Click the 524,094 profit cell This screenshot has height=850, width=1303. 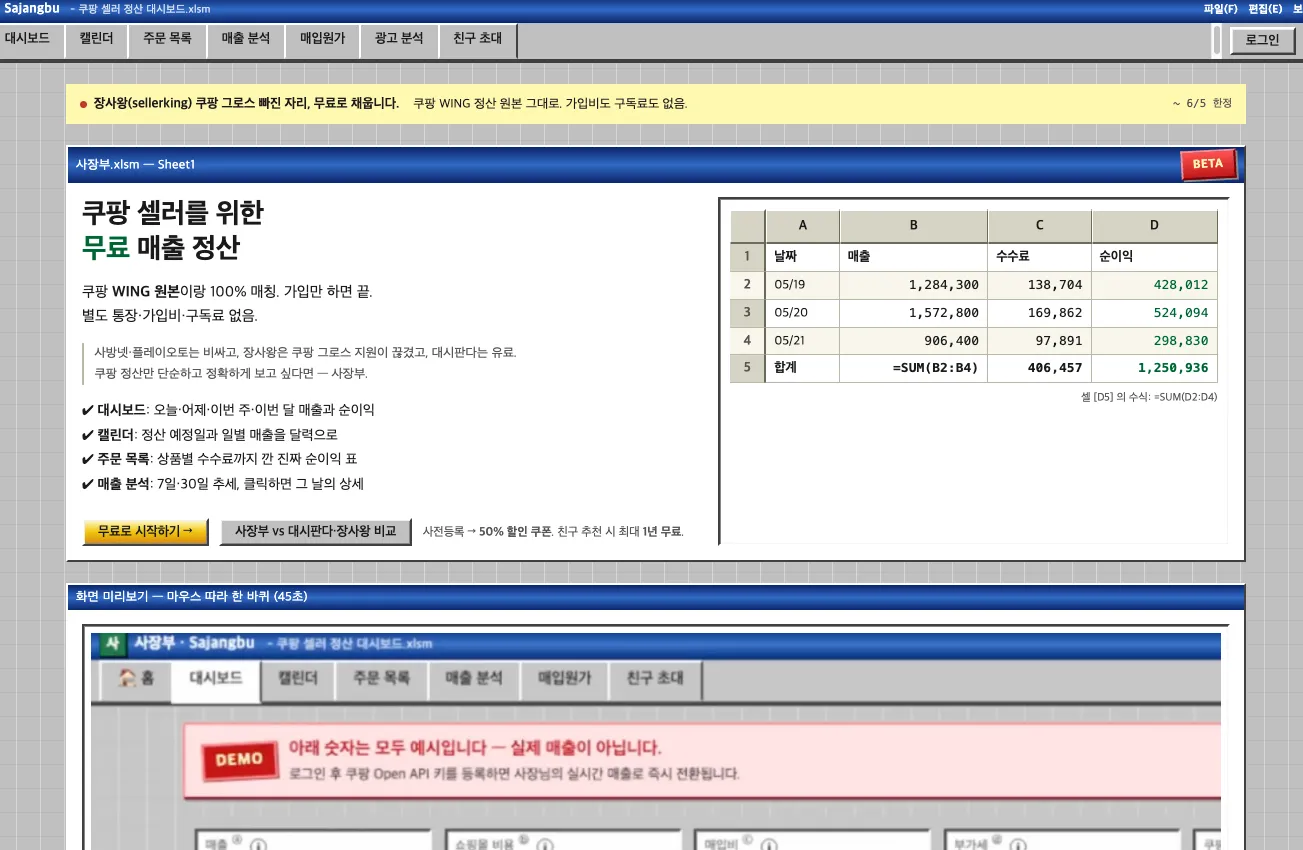[1154, 312]
